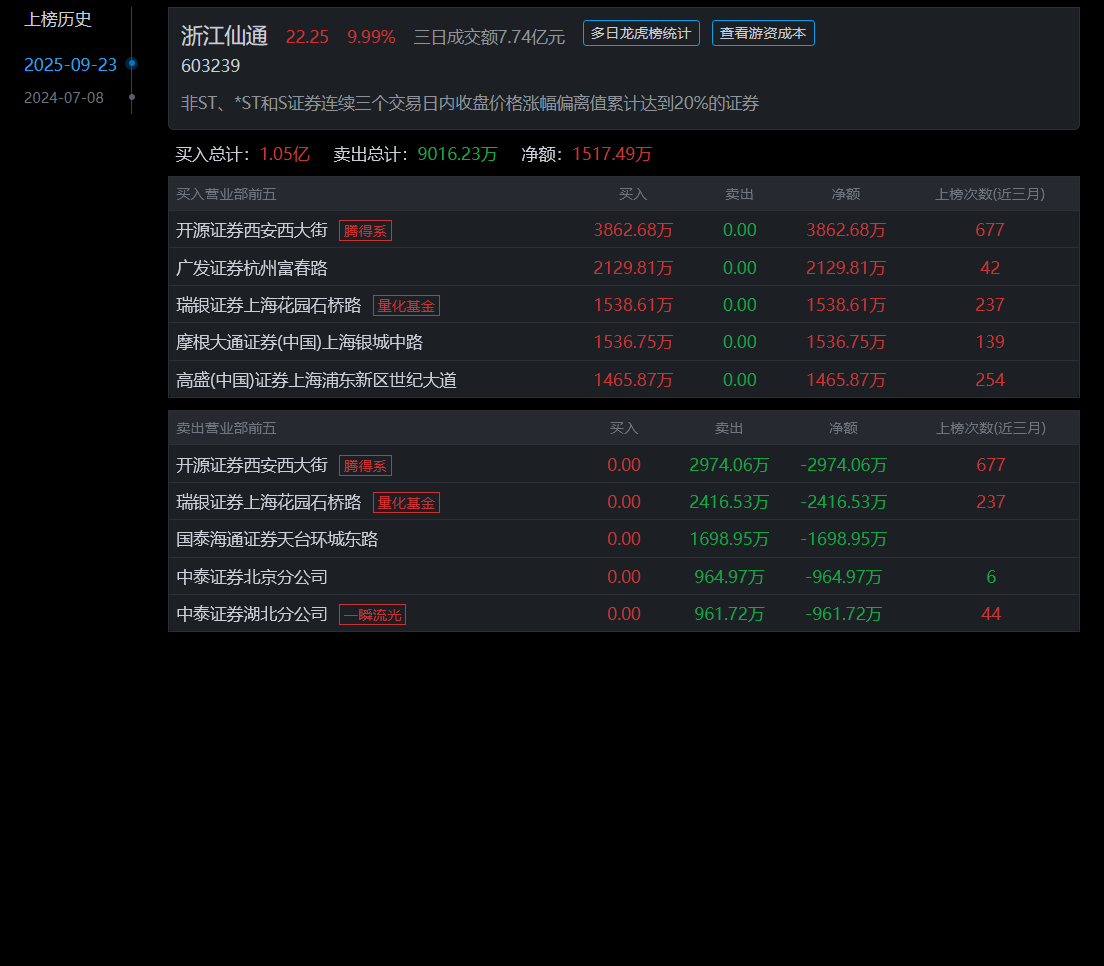Click the 量化基金 tag in sell table
The image size is (1104, 966).
(x=406, y=503)
